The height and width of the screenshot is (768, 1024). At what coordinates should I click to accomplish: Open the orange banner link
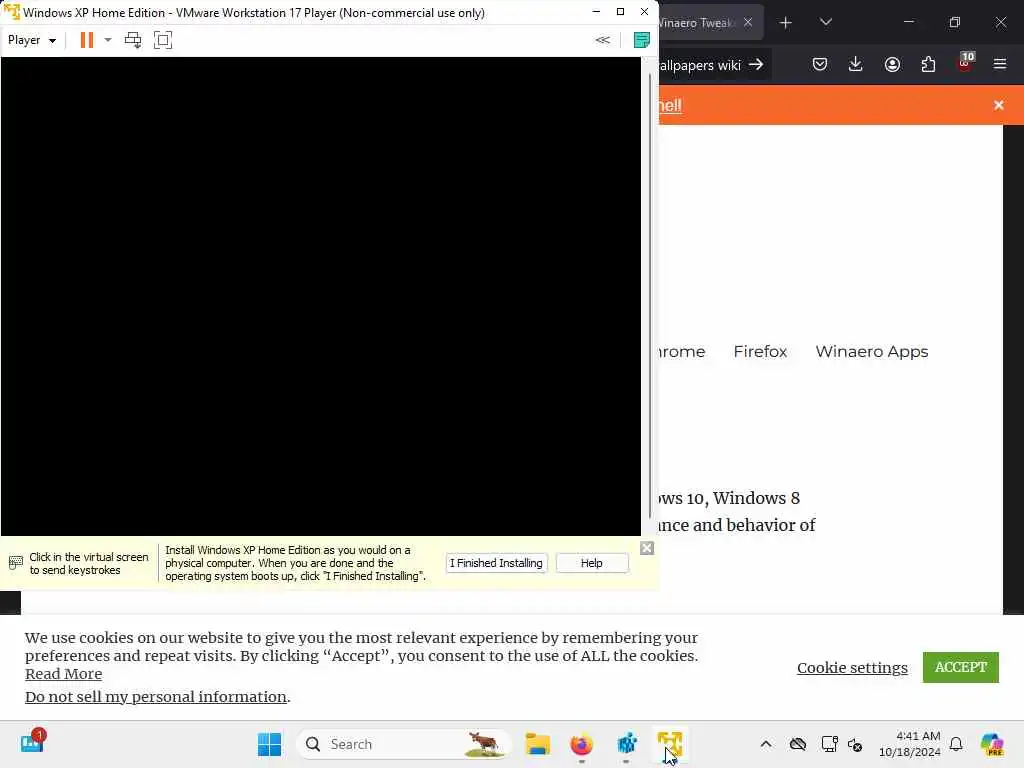(670, 105)
